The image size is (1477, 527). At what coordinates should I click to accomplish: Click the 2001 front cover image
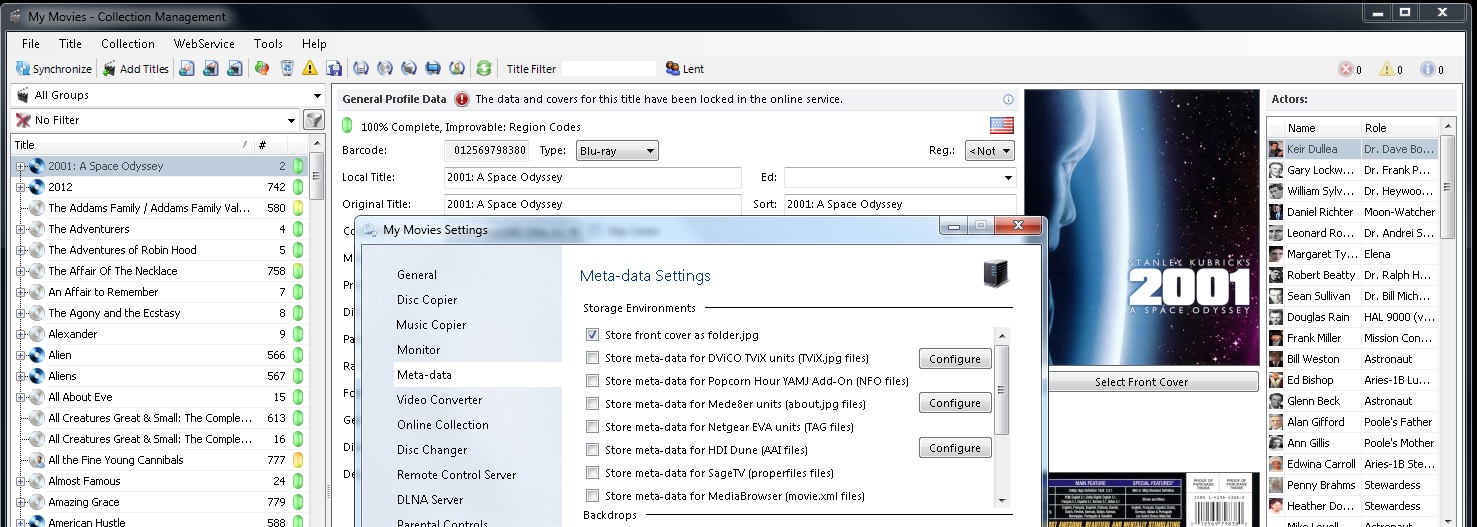(1141, 228)
